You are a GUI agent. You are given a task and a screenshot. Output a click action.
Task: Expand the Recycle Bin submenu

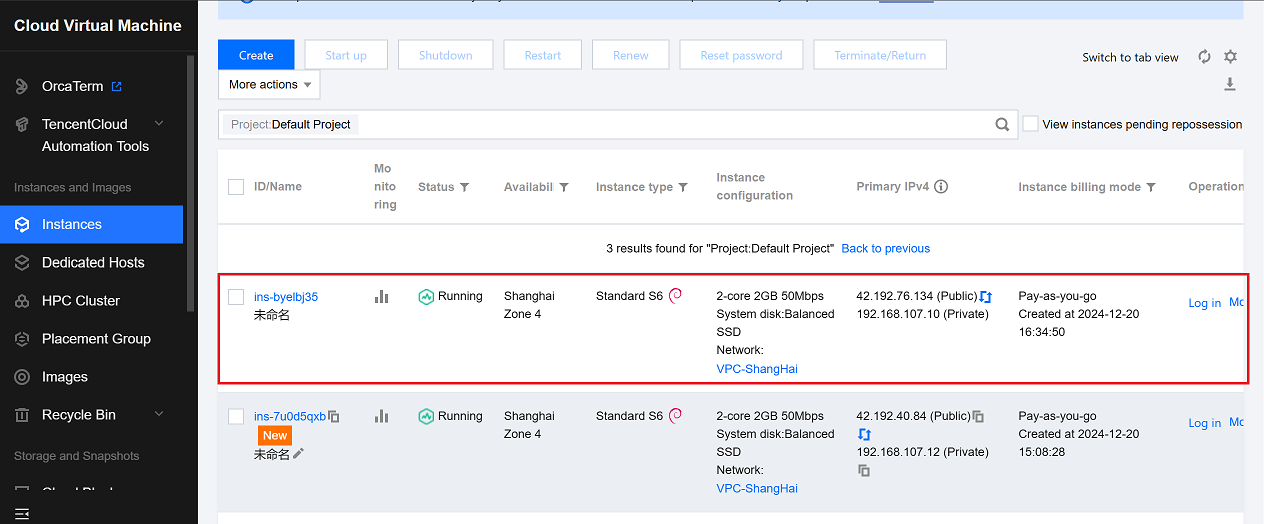(159, 414)
